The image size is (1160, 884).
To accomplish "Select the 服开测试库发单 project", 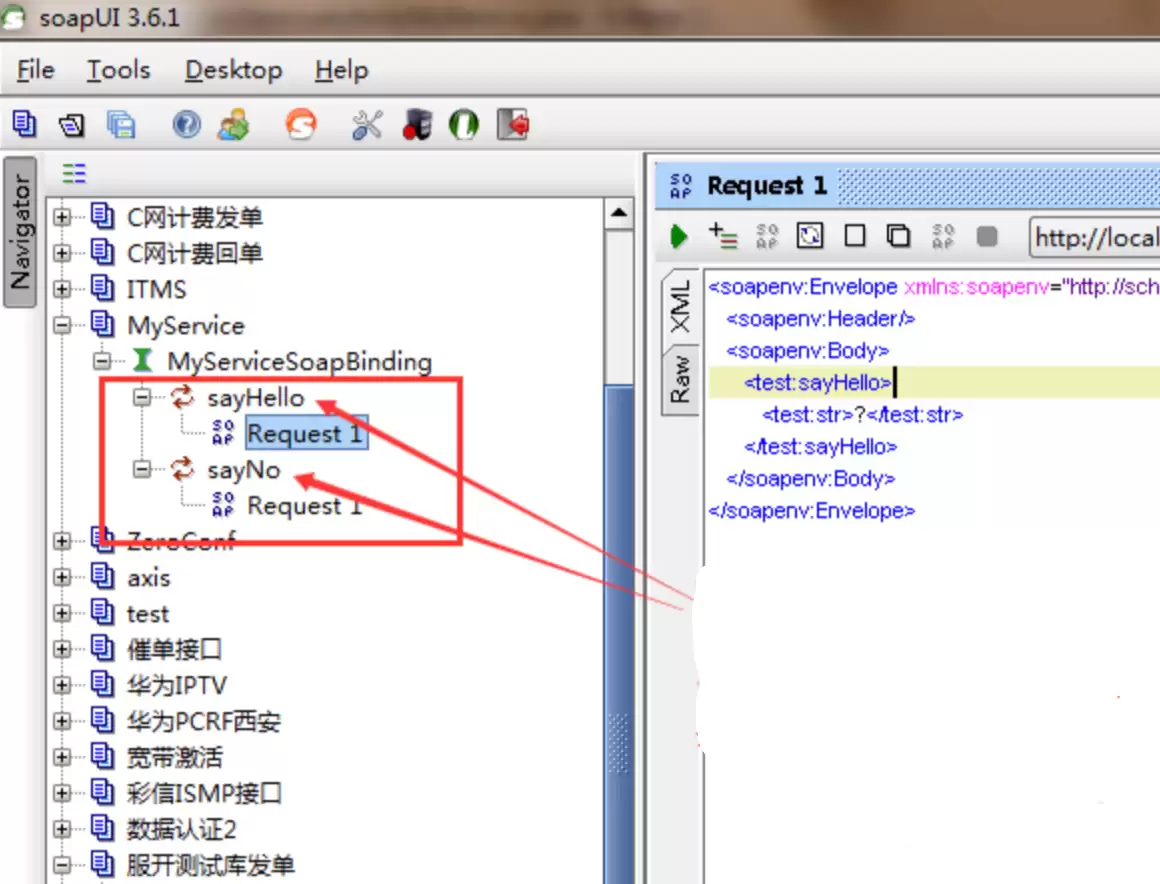I will pyautogui.click(x=210, y=866).
